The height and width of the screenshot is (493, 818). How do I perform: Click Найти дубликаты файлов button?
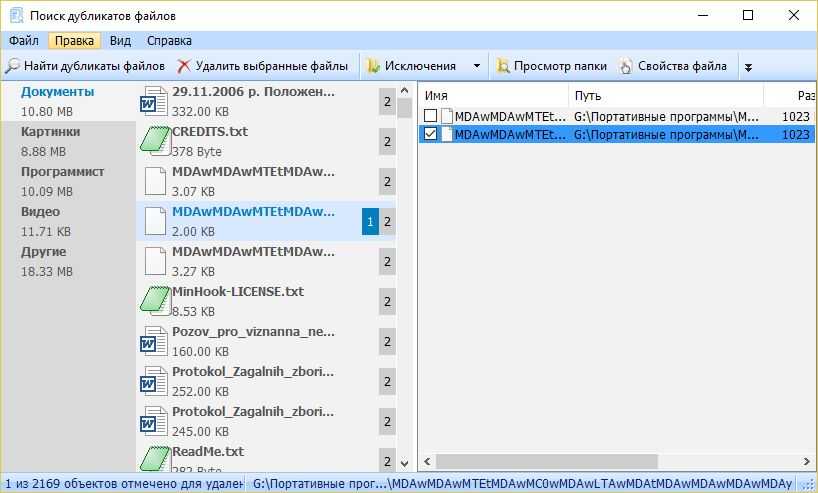[x=86, y=66]
